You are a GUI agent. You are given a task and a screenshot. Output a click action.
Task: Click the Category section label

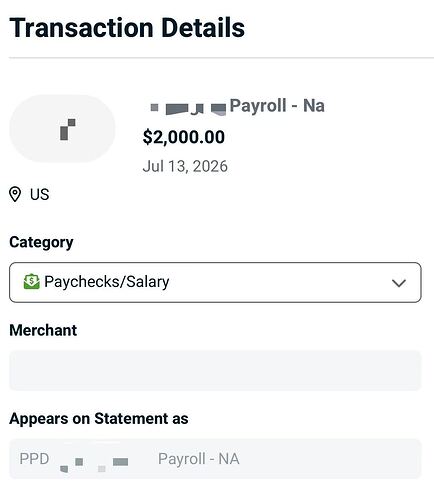[x=41, y=243]
